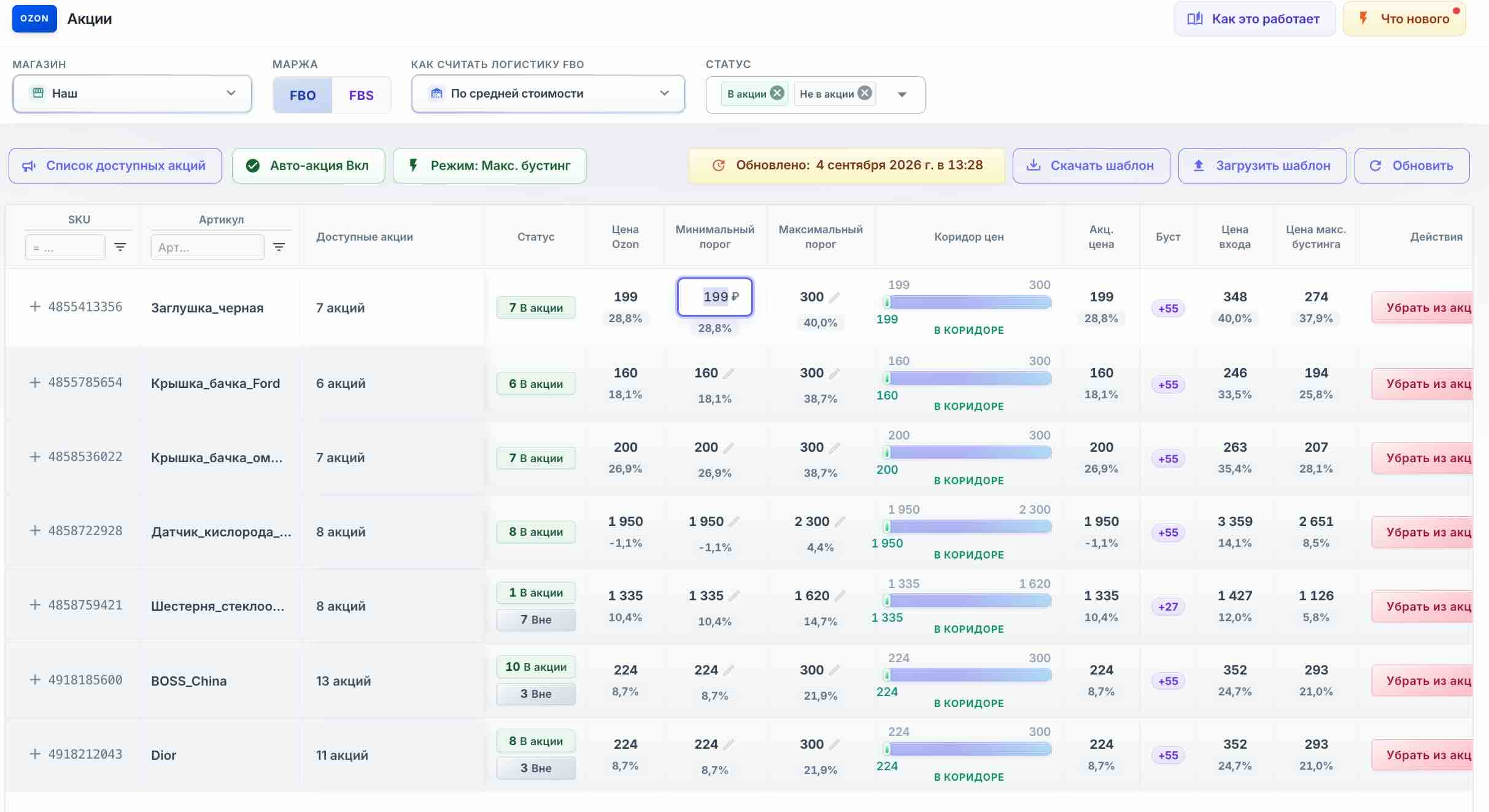This screenshot has width=1489, height=812.
Task: Click '10 В акции' badge for BOSS_China
Action: click(x=536, y=667)
